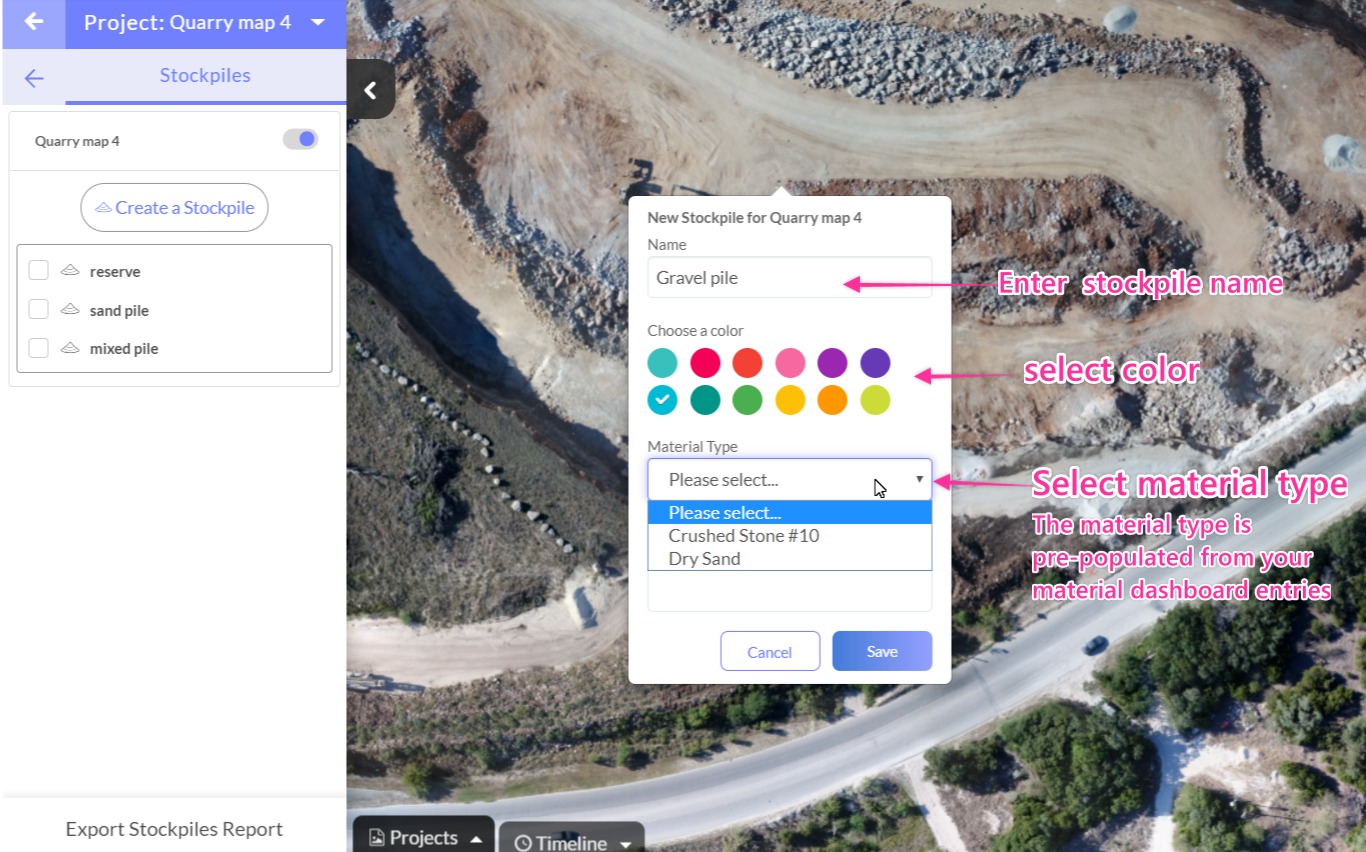Viewport: 1366px width, 852px height.
Task: Open the Projects menu at the bottom
Action: click(x=424, y=835)
